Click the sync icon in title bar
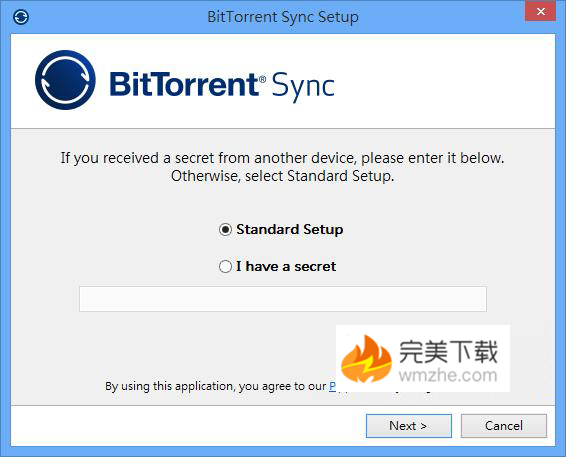Screen dimensions: 566x457 pos(21,17)
